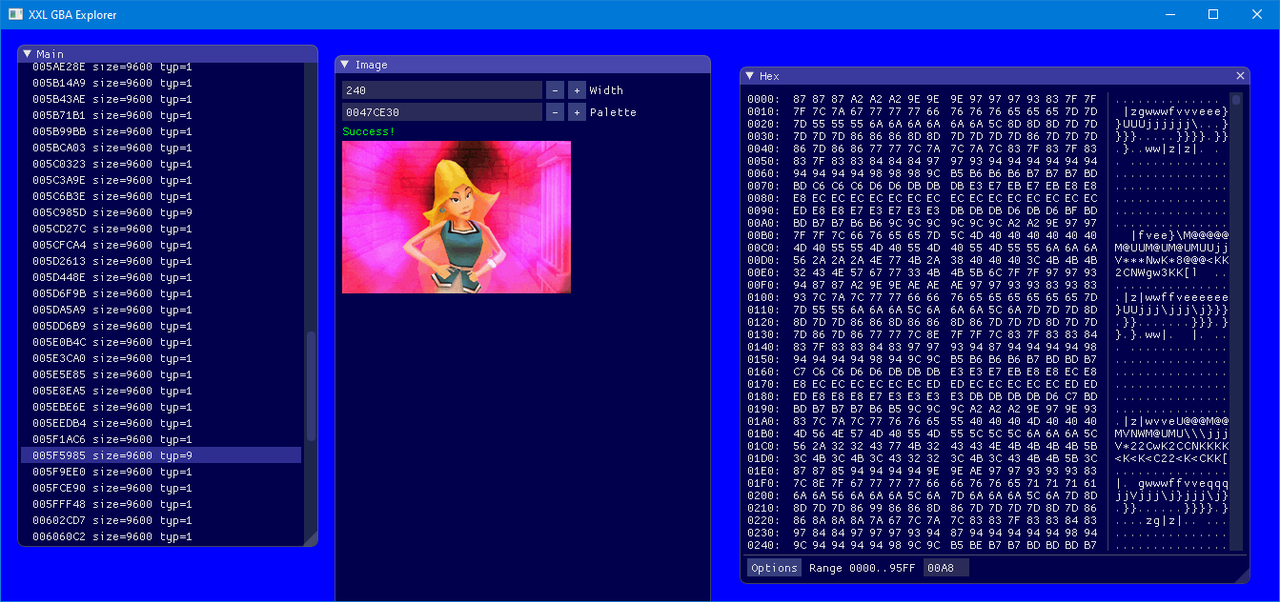Select entry 005DD6B9 size=9600 typ=1
This screenshot has width=1280, height=602.
pos(161,326)
